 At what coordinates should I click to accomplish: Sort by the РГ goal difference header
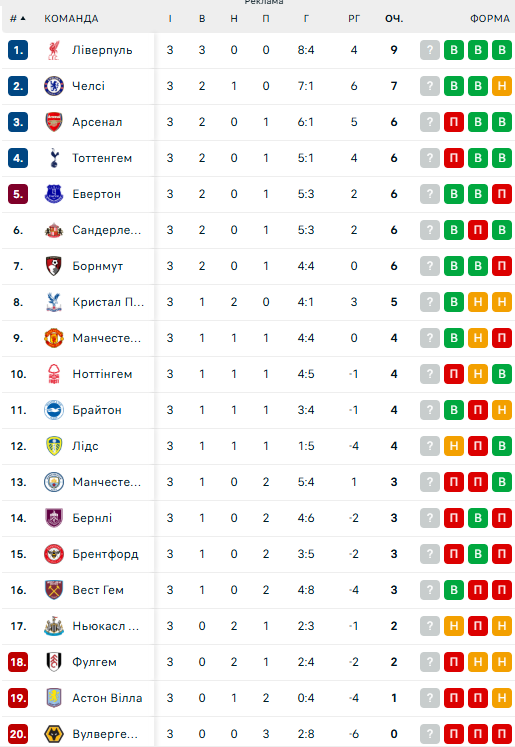tap(354, 19)
